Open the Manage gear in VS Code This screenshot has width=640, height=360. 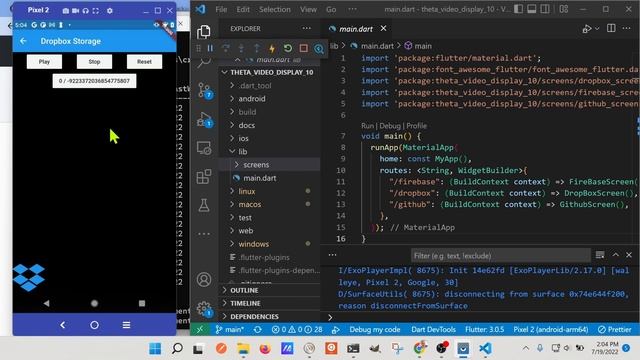[x=204, y=309]
